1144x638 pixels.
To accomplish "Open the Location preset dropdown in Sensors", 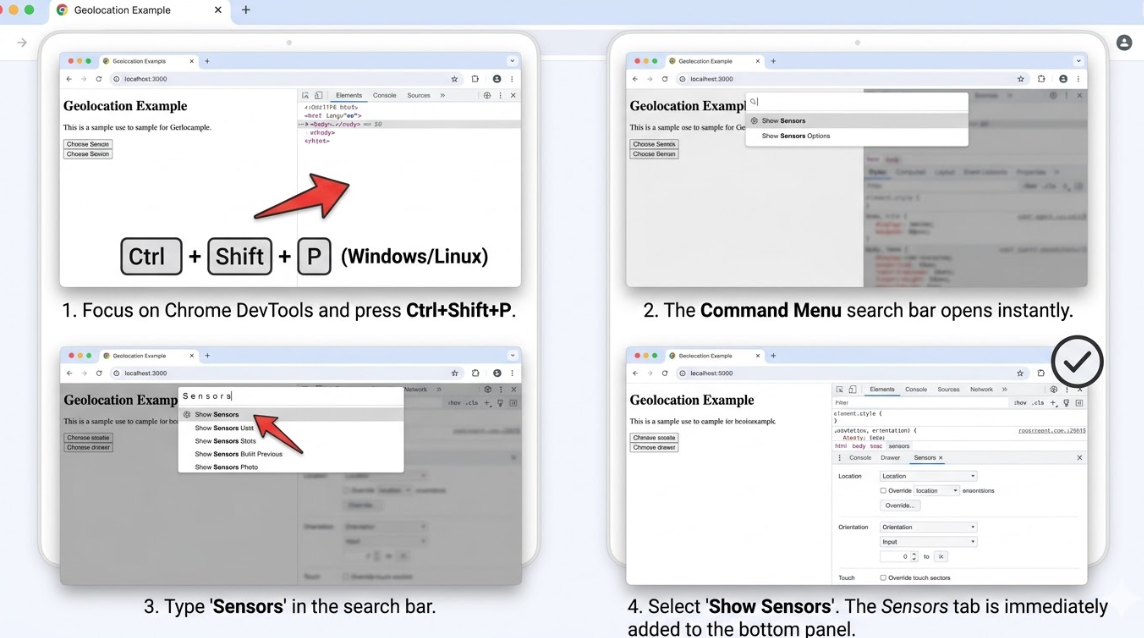I will point(928,476).
